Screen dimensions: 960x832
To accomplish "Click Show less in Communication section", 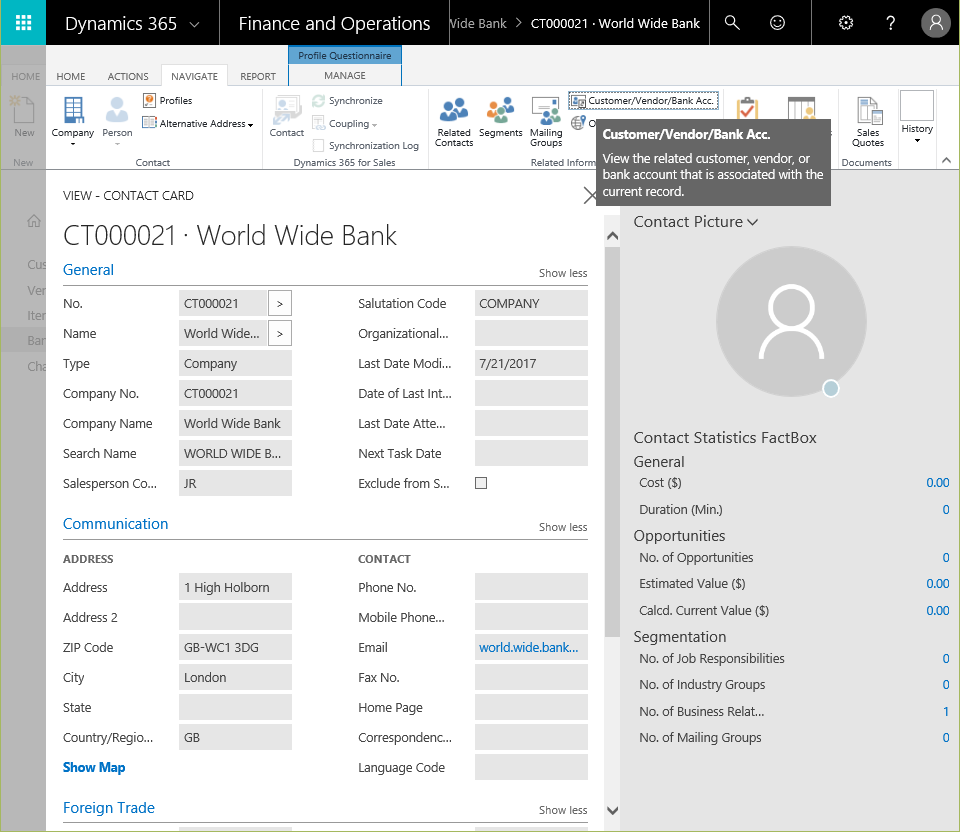I will [x=563, y=527].
